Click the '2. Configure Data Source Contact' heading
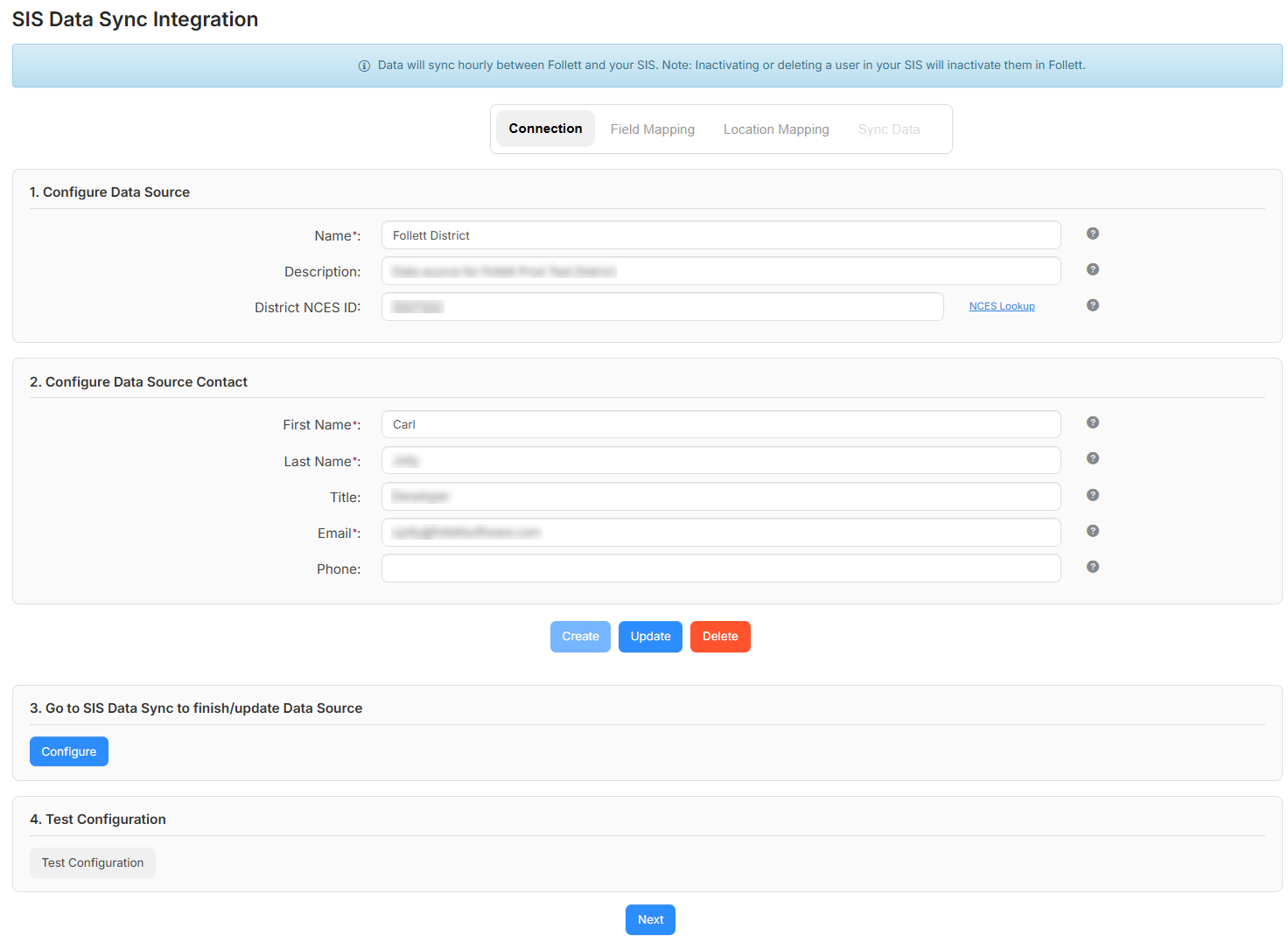This screenshot has height=949, width=1288. click(x=138, y=382)
